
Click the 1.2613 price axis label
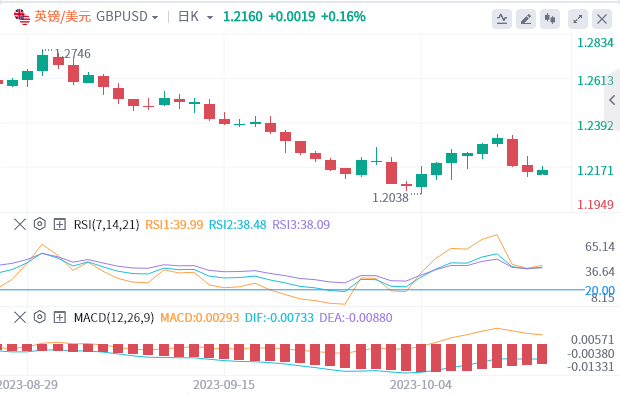coord(595,81)
